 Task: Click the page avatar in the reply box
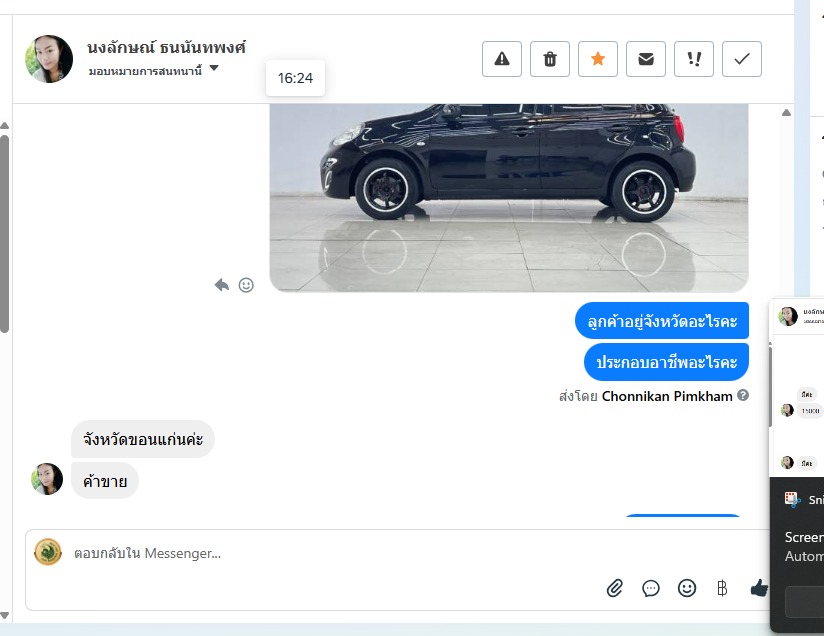48,552
